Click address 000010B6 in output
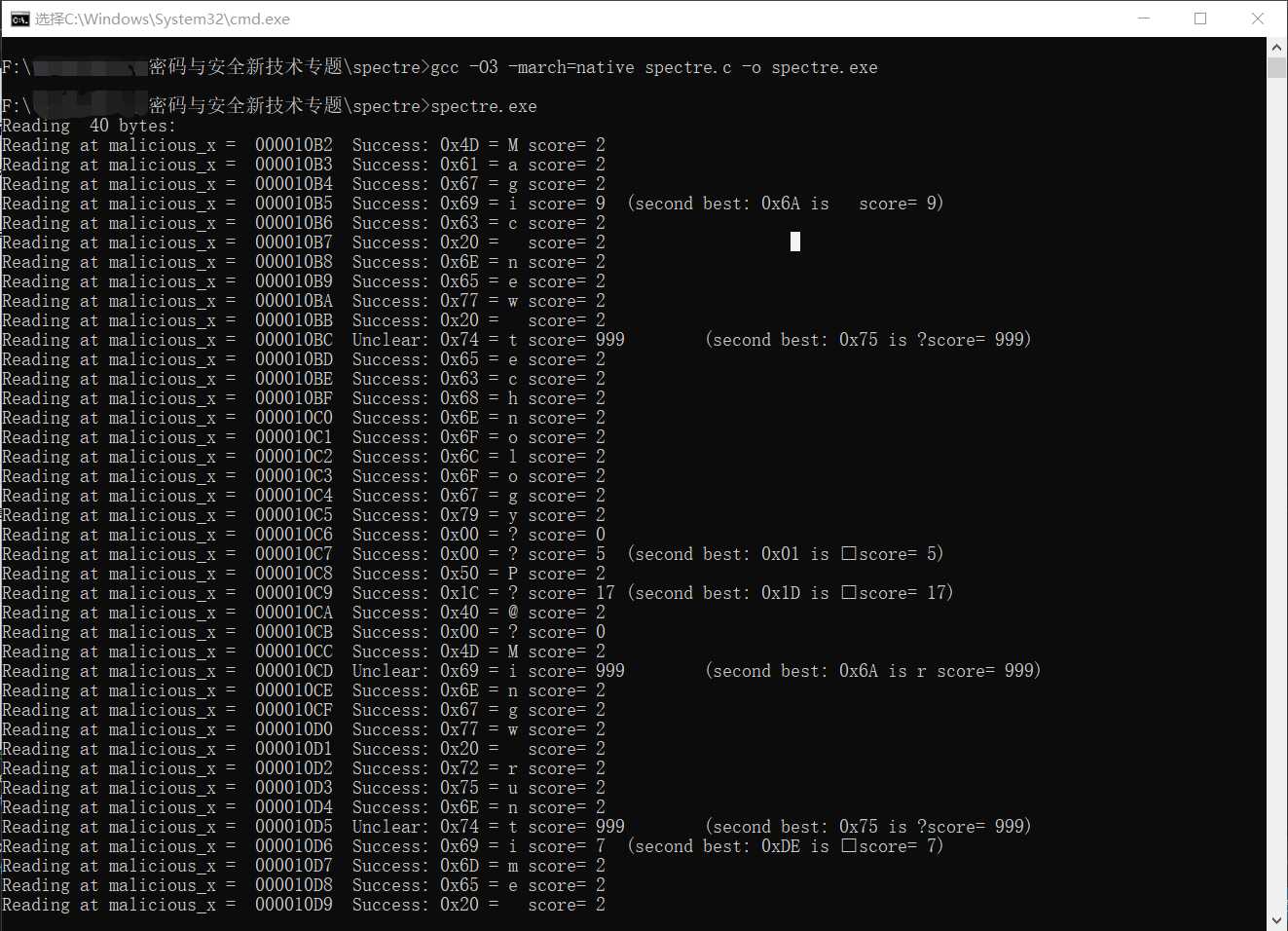Viewport: 1288px width, 931px height. 294,223
